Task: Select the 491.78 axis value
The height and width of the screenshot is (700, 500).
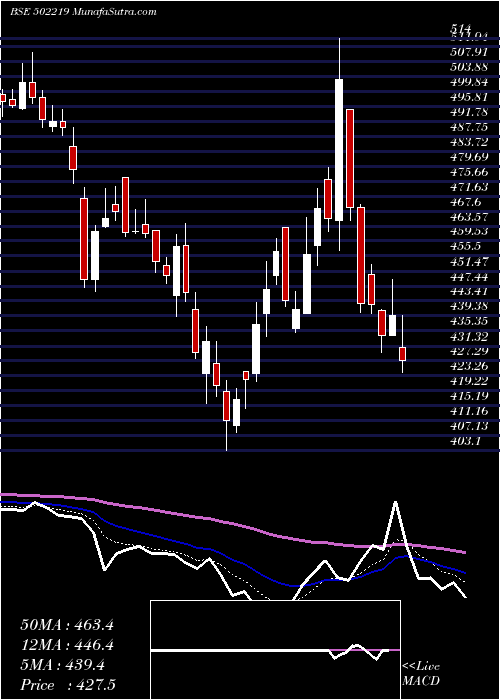Action: (x=468, y=112)
